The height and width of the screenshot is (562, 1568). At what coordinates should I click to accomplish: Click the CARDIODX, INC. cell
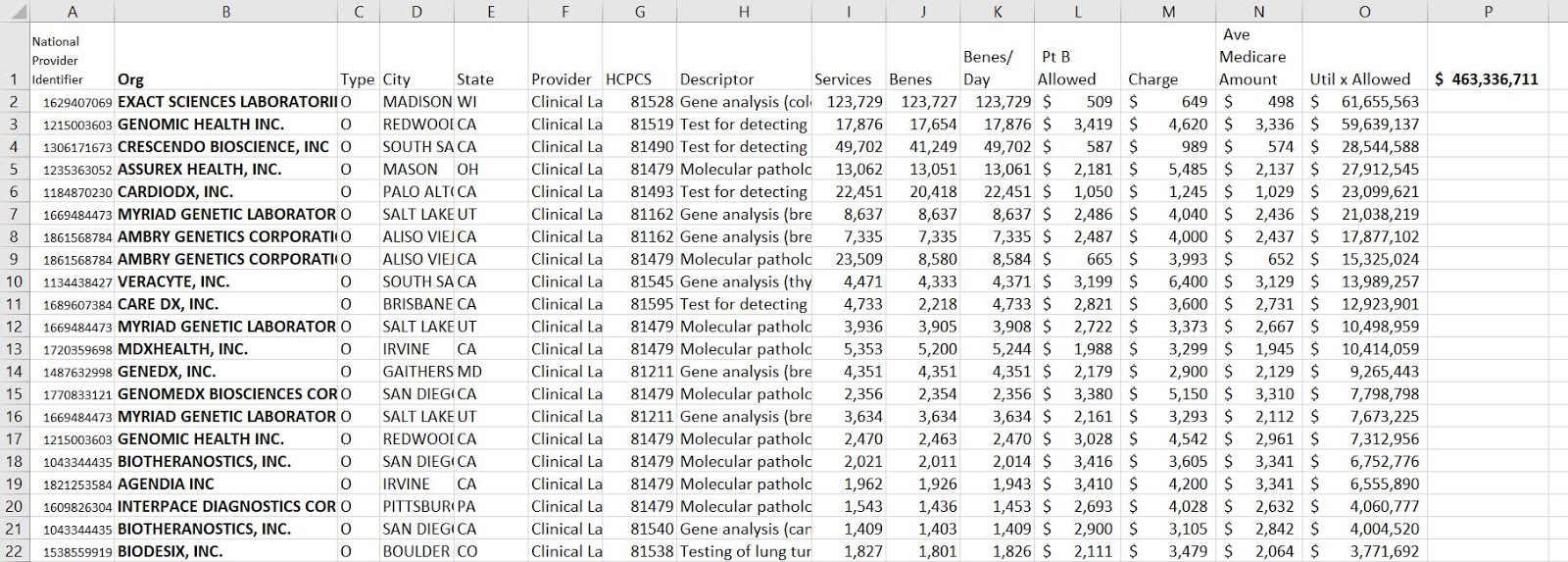click(225, 192)
